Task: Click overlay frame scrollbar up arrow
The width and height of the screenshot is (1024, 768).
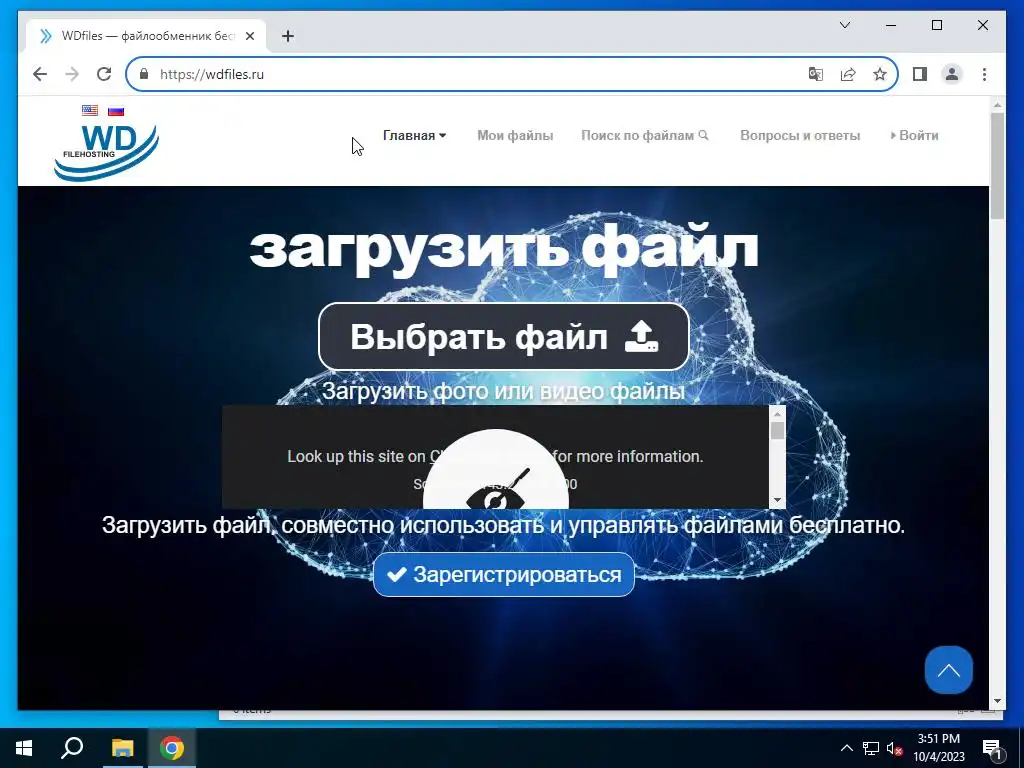Action: (777, 414)
